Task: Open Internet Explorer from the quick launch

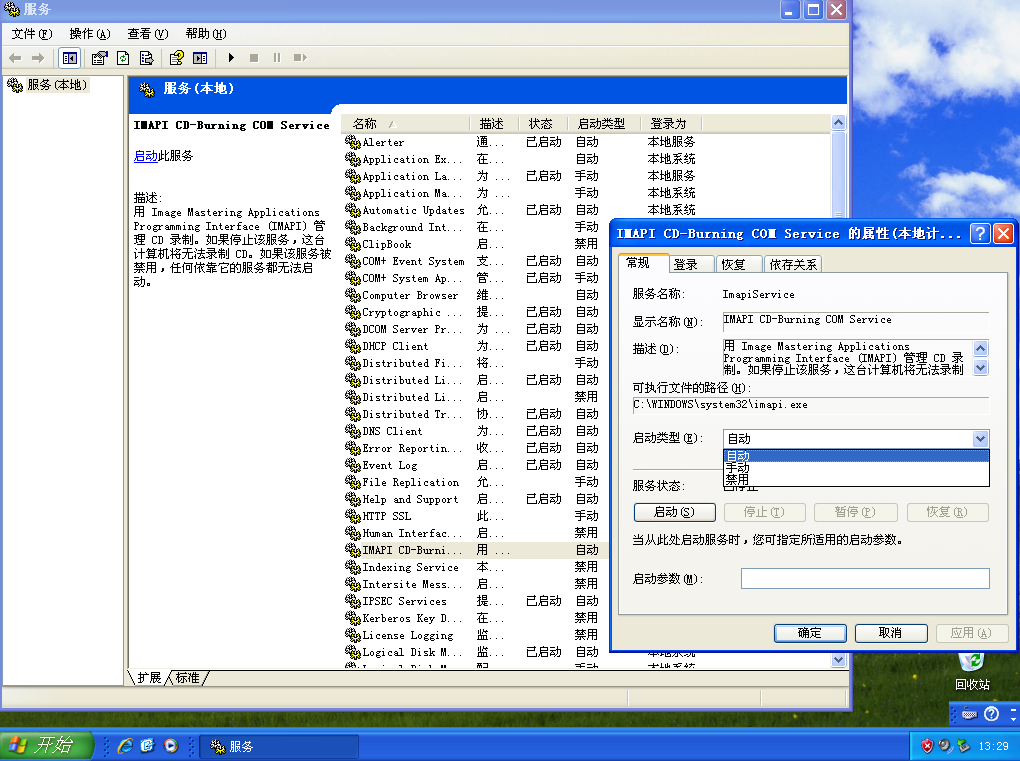Action: pos(125,746)
